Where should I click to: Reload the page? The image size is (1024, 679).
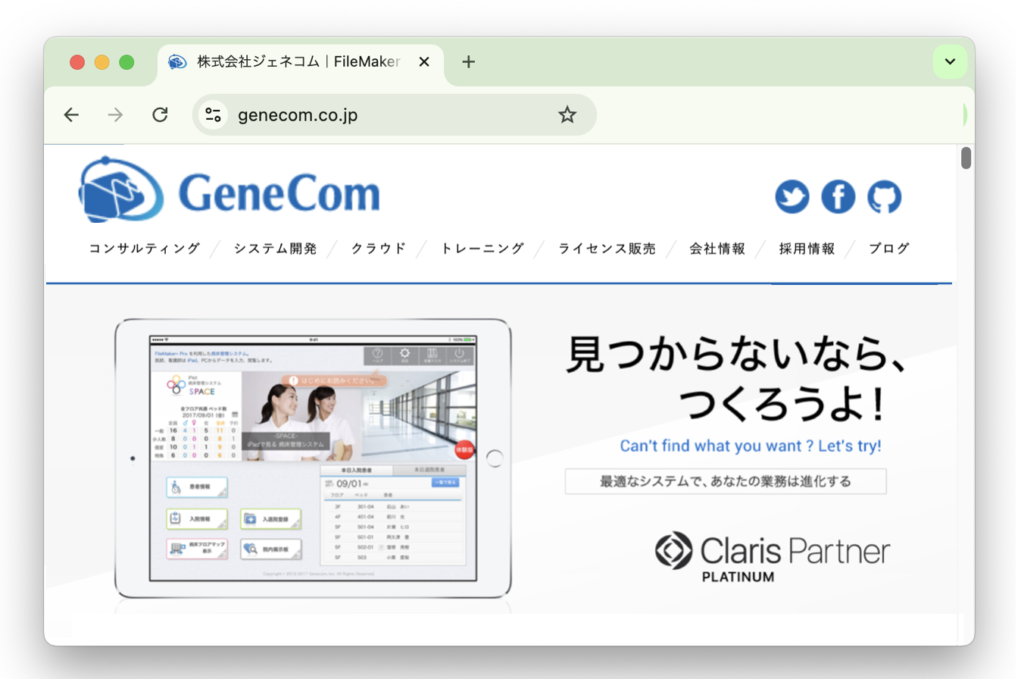160,115
